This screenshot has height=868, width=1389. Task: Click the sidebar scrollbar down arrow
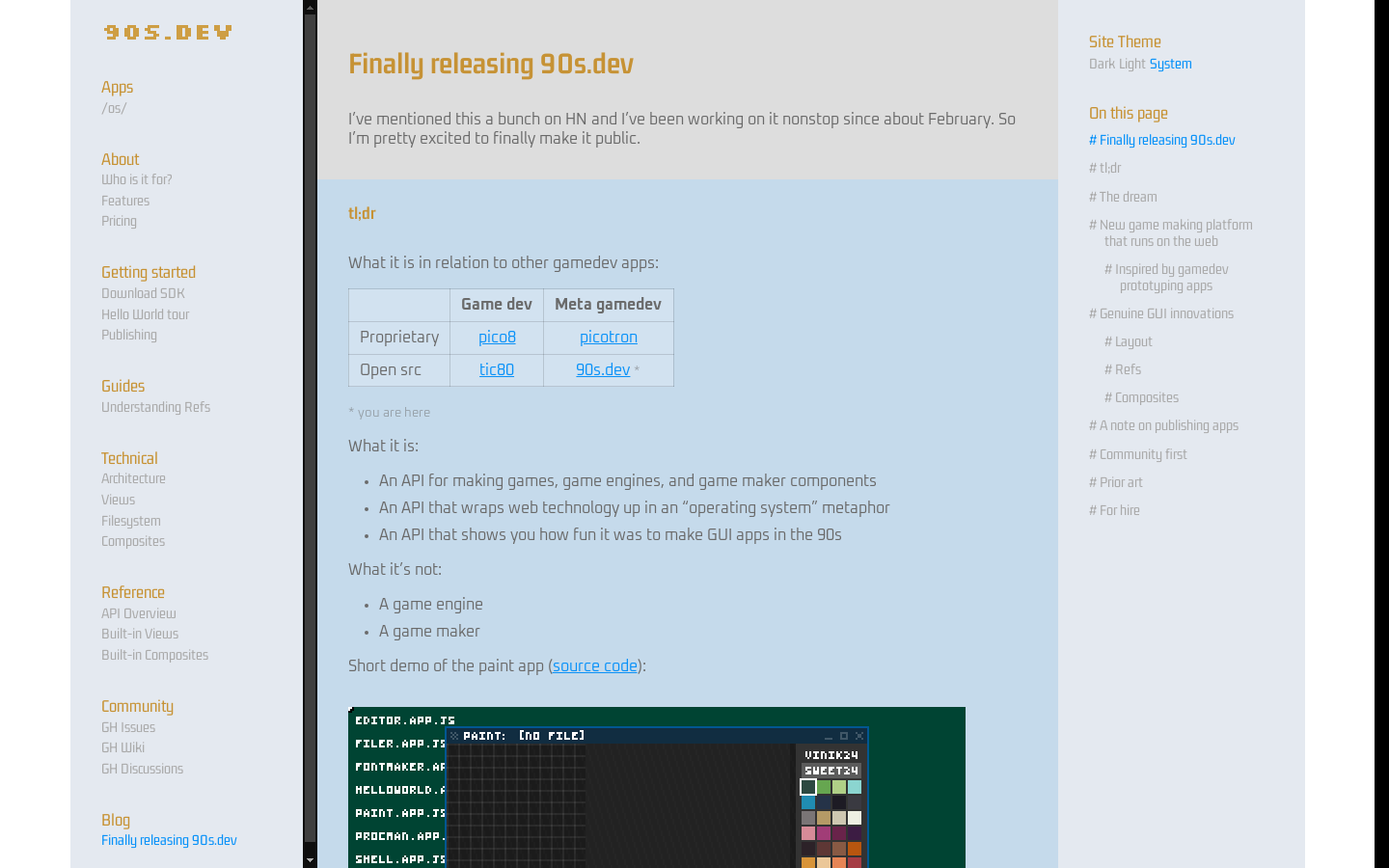click(310, 860)
